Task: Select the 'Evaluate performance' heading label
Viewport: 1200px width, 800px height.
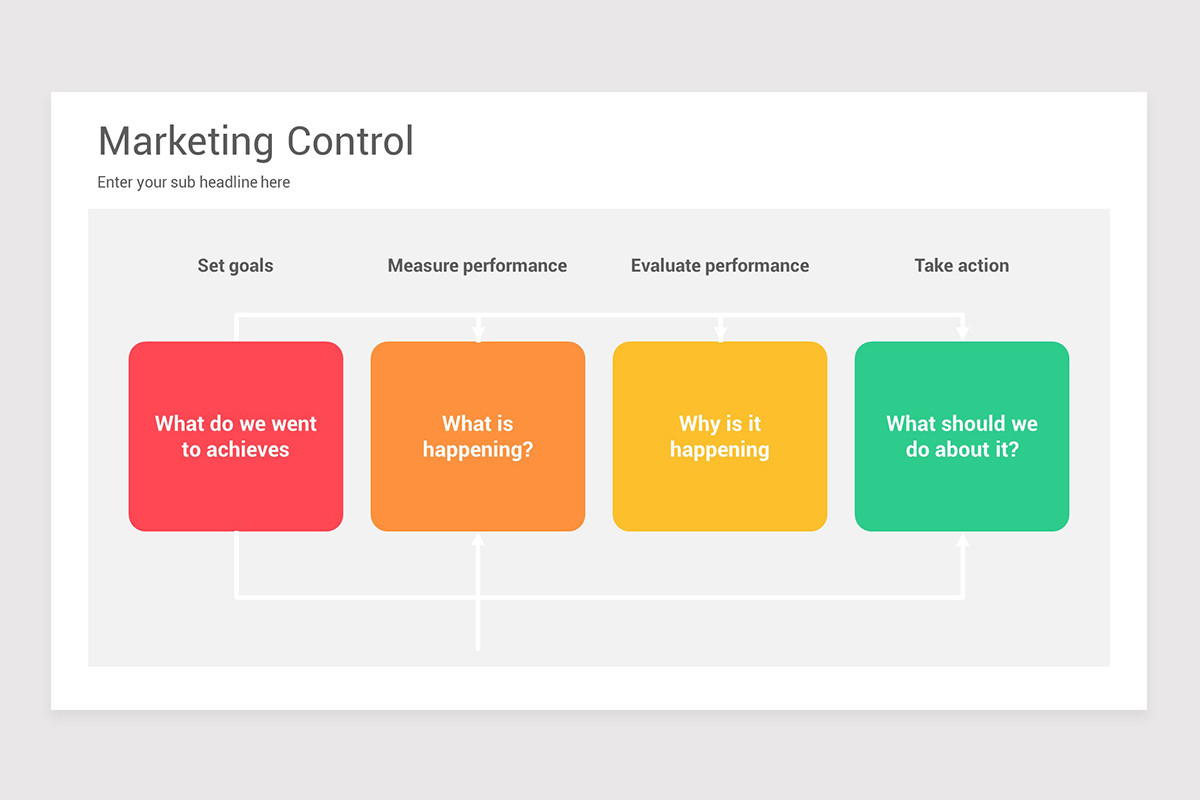Action: tap(720, 266)
